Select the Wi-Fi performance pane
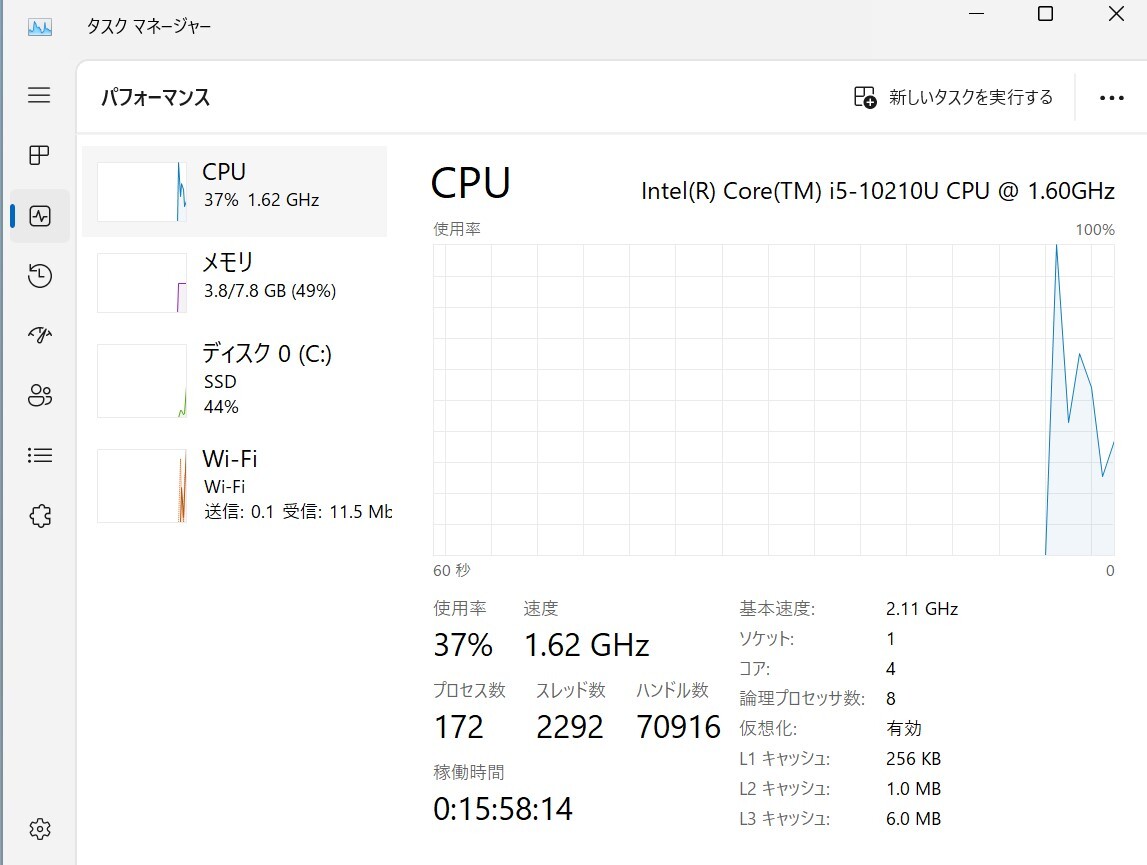 [x=240, y=486]
